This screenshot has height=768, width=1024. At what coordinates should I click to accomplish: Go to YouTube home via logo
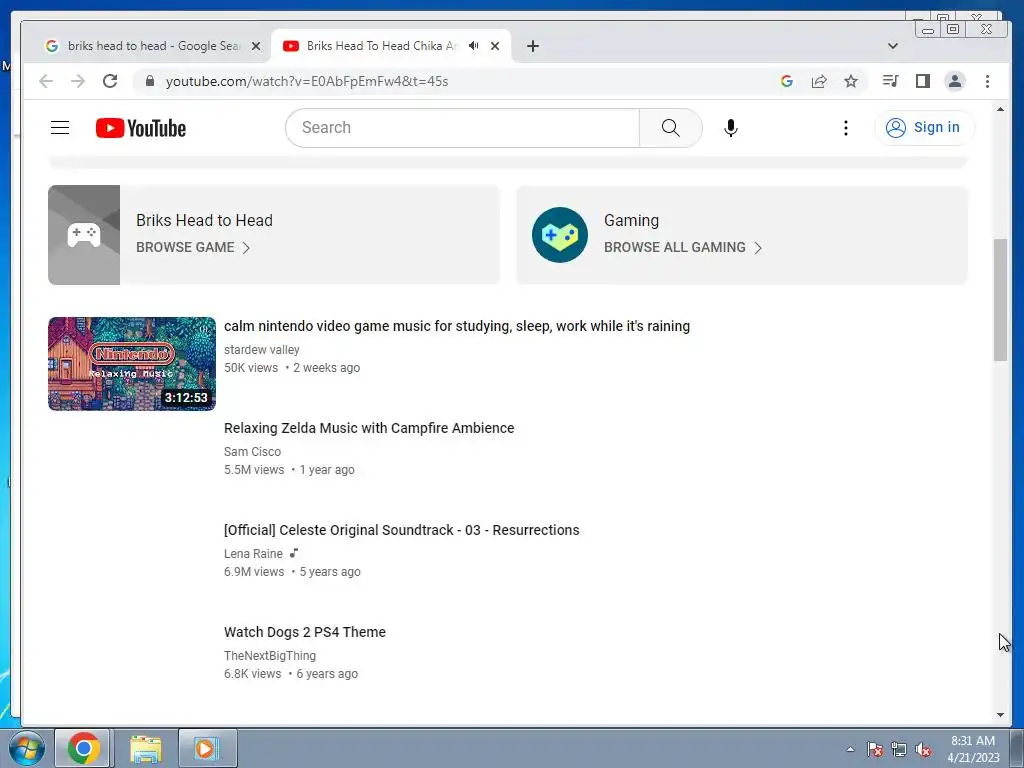pos(140,128)
